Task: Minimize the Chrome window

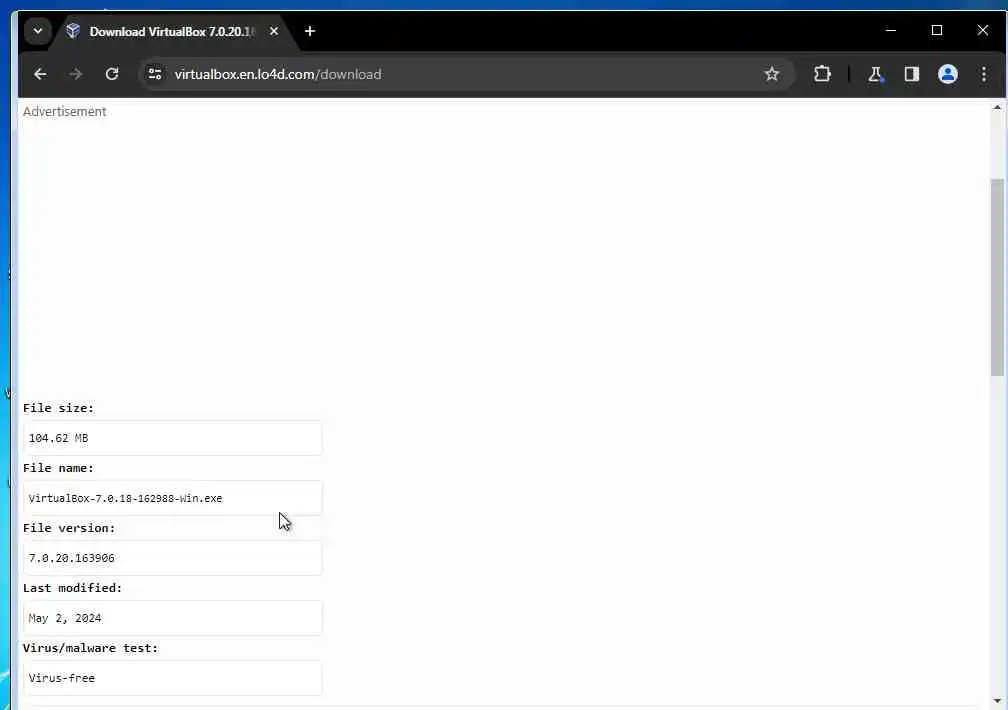Action: point(891,30)
